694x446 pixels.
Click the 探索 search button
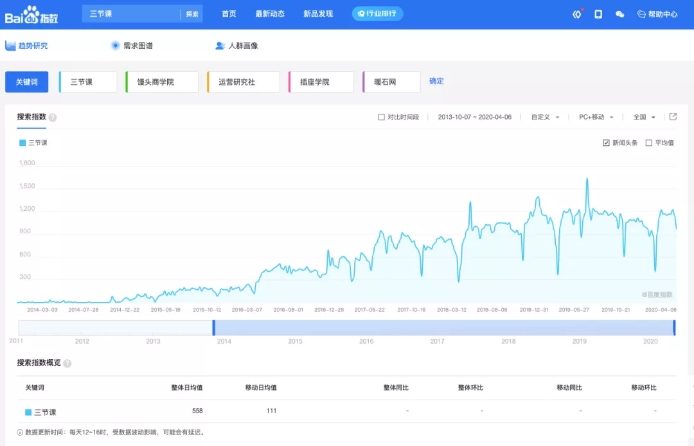point(192,14)
